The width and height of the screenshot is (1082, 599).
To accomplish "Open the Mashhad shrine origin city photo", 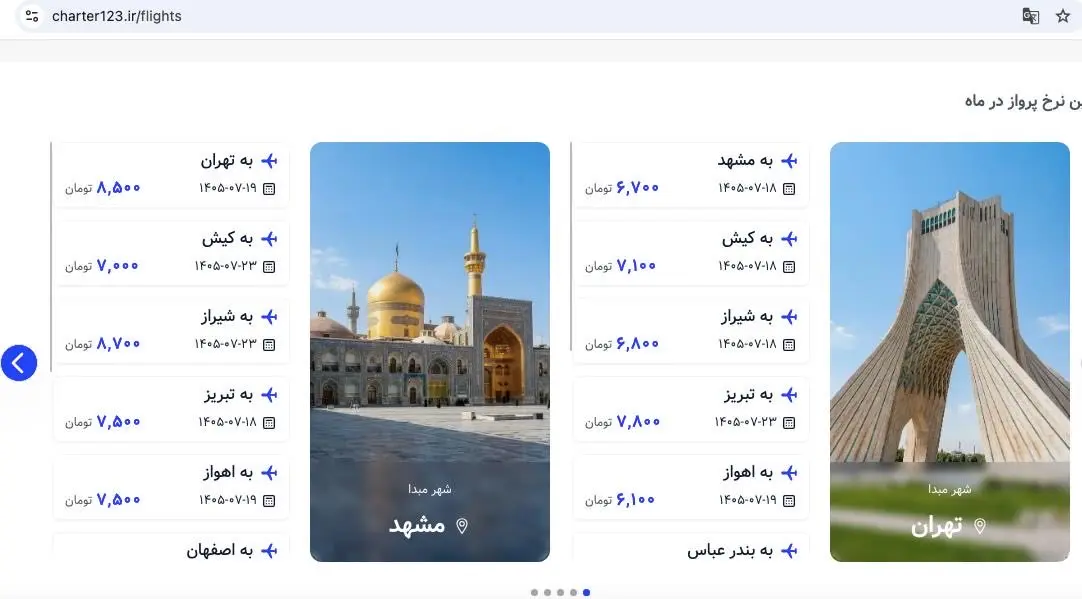I will [x=430, y=352].
